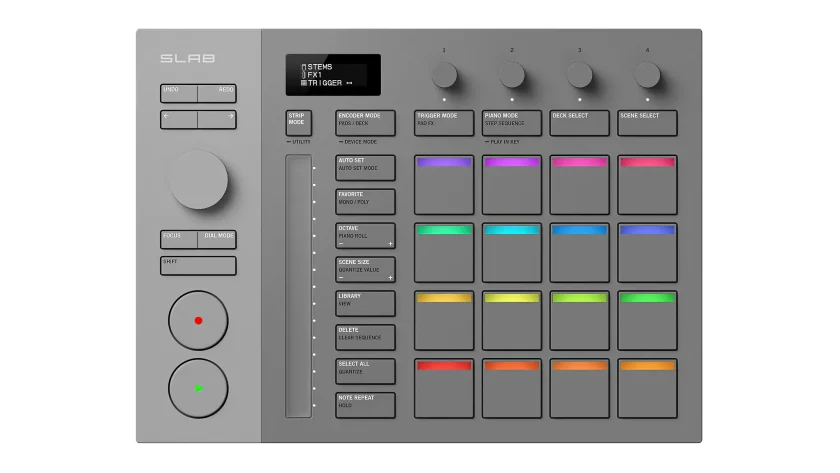
Task: Click the right arrow navigation button
Action: coord(217,120)
